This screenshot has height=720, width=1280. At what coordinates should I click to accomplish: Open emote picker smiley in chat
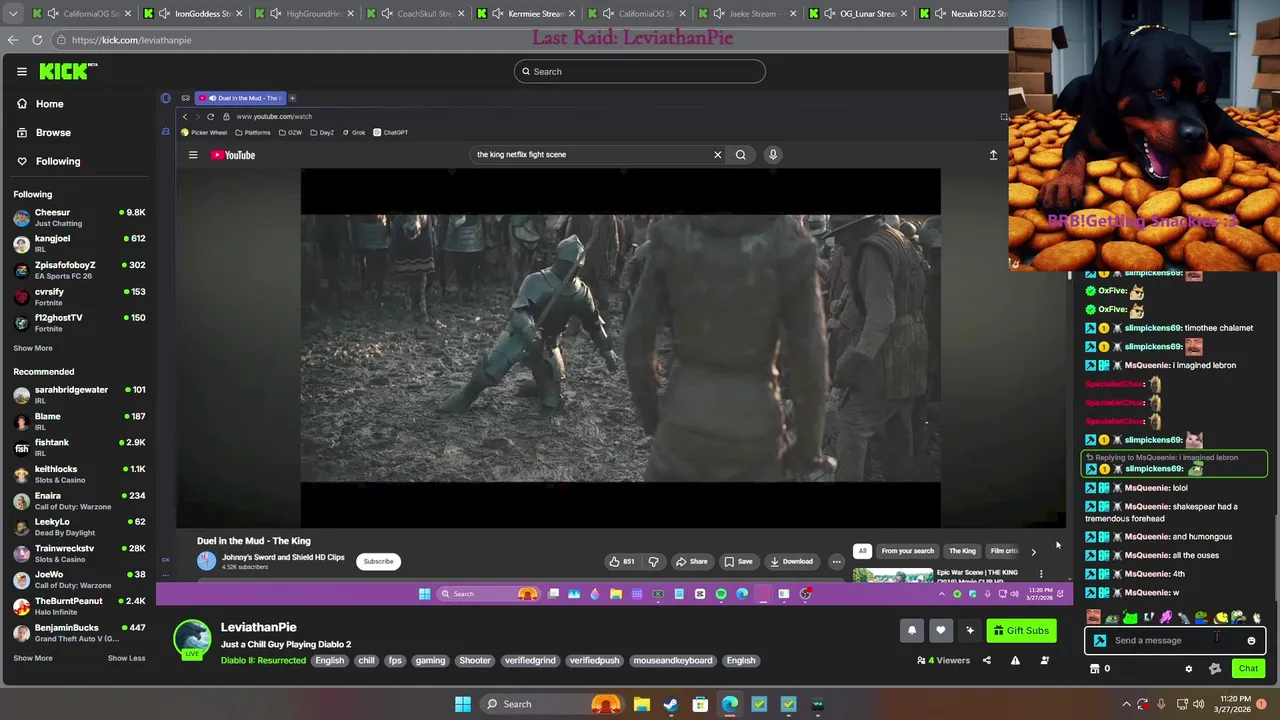(x=1251, y=641)
